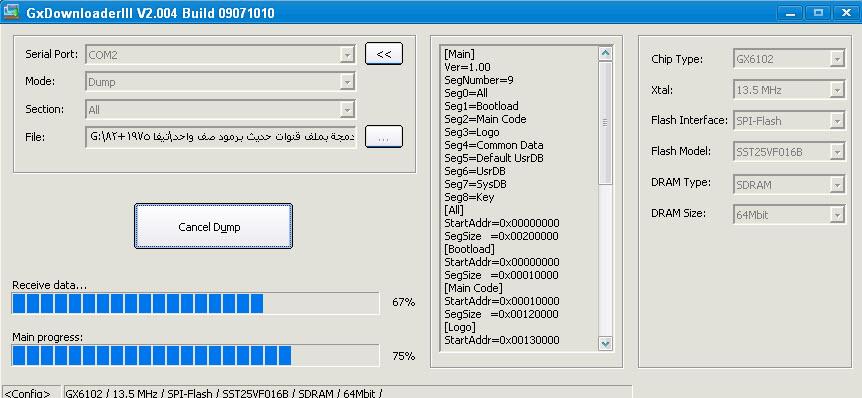862x398 pixels.
Task: Maximize the GxDownloaderIII window
Action: coord(819,13)
